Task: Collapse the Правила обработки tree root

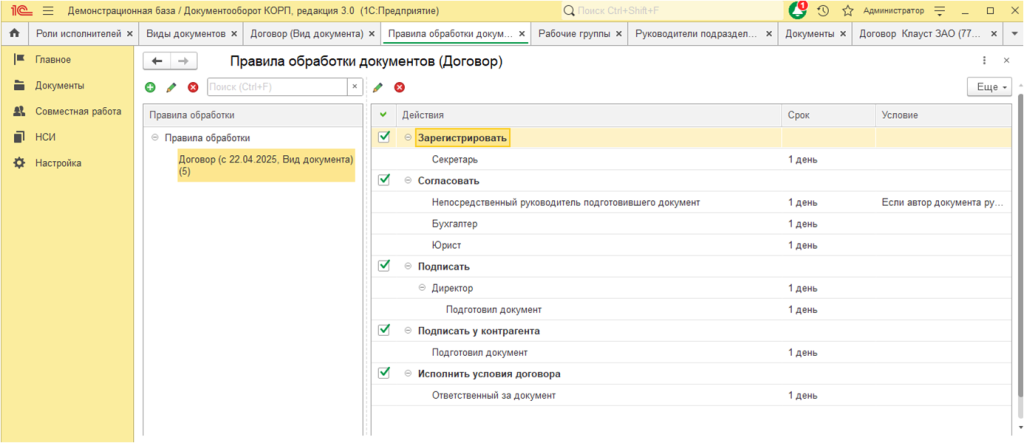Action: tap(155, 138)
